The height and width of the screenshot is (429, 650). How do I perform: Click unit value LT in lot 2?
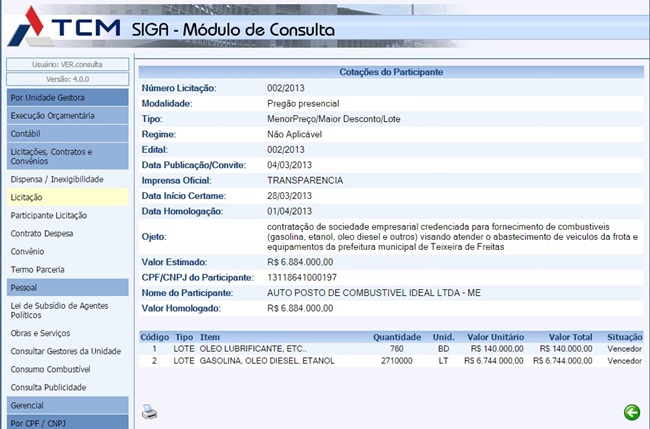(443, 361)
